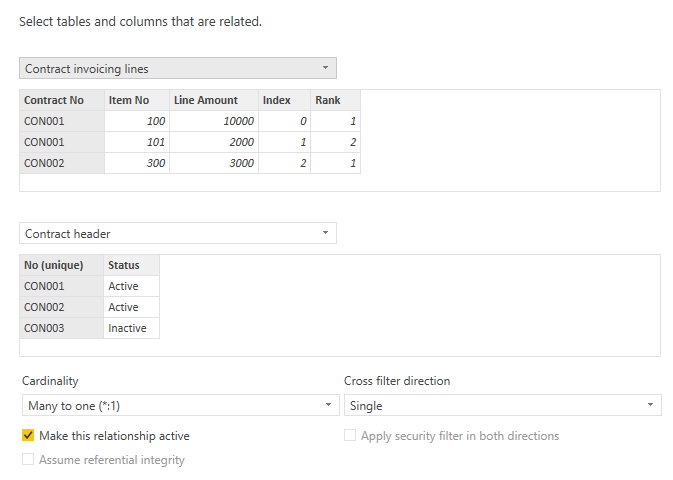The width and height of the screenshot is (673, 480).
Task: Click Item No cell 300
Action: click(x=137, y=163)
